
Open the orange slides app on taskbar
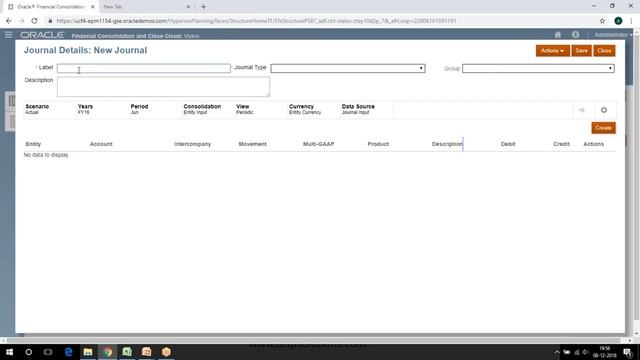pyautogui.click(x=147, y=352)
